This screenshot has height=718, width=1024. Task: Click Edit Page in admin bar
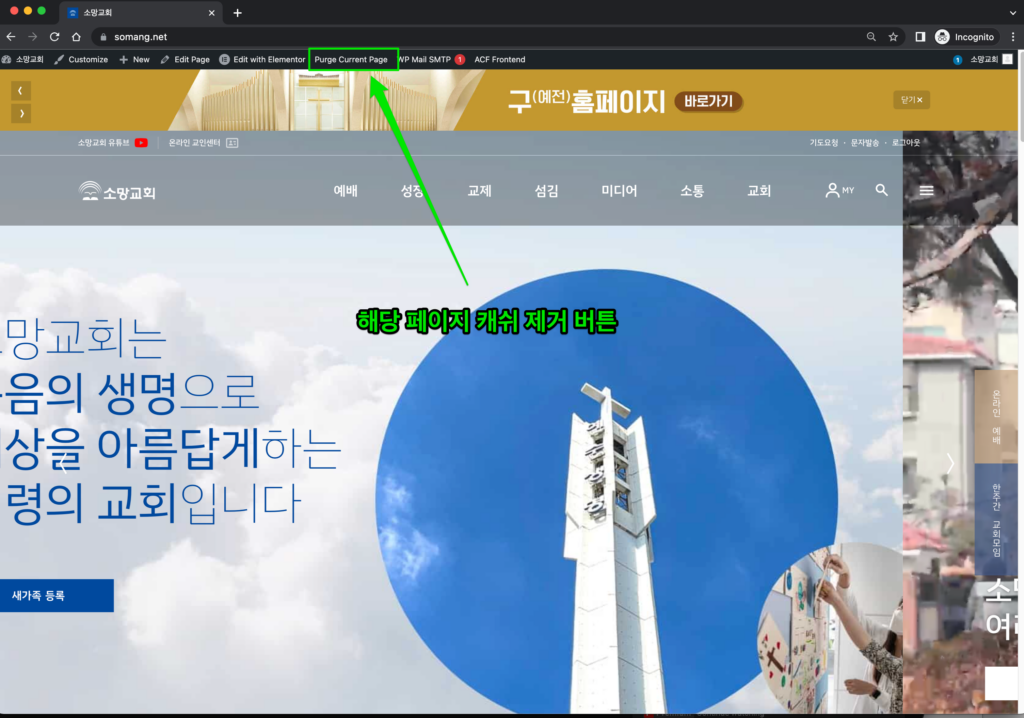coord(185,59)
